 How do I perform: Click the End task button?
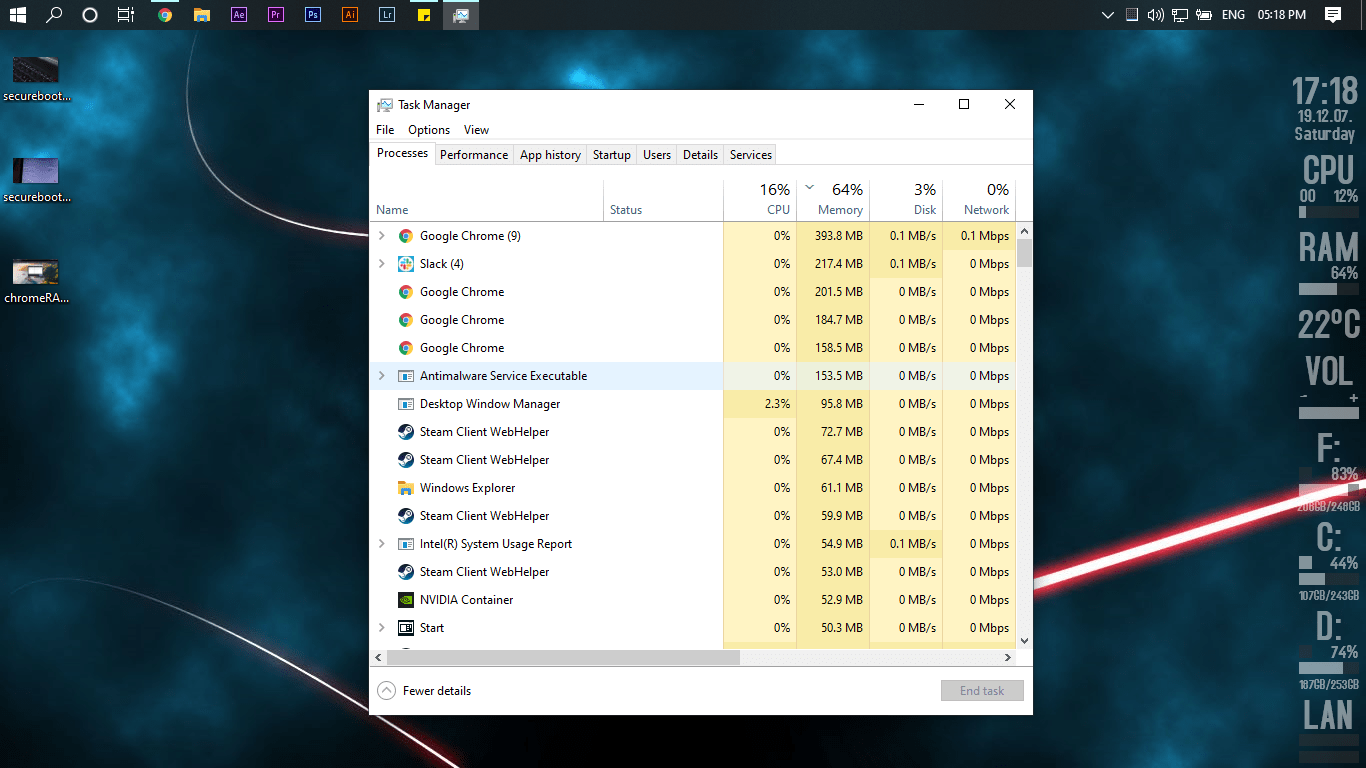[981, 690]
